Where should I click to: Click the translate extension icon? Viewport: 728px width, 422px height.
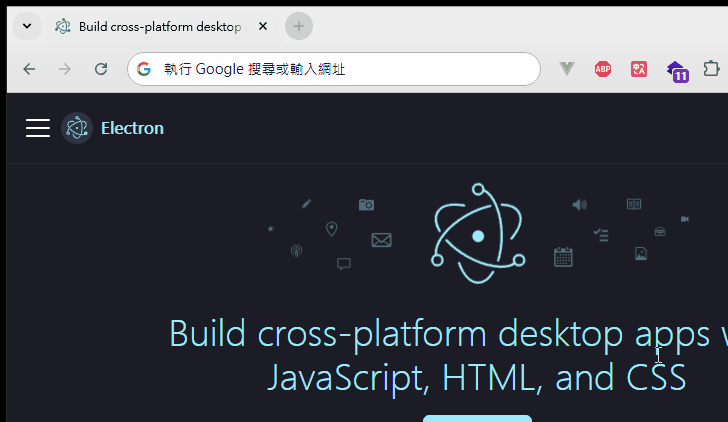tap(639, 69)
